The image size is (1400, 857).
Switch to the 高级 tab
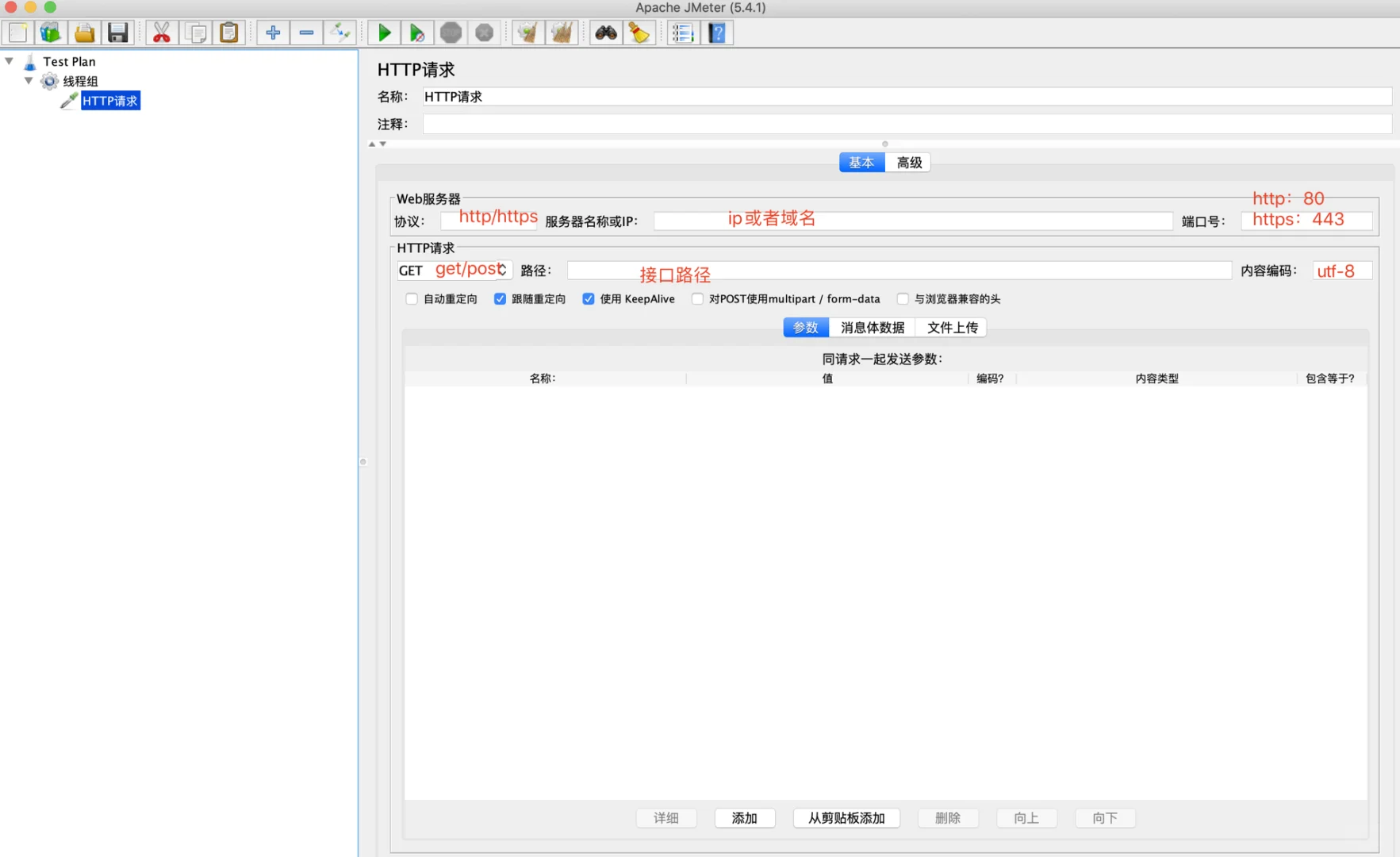(909, 163)
